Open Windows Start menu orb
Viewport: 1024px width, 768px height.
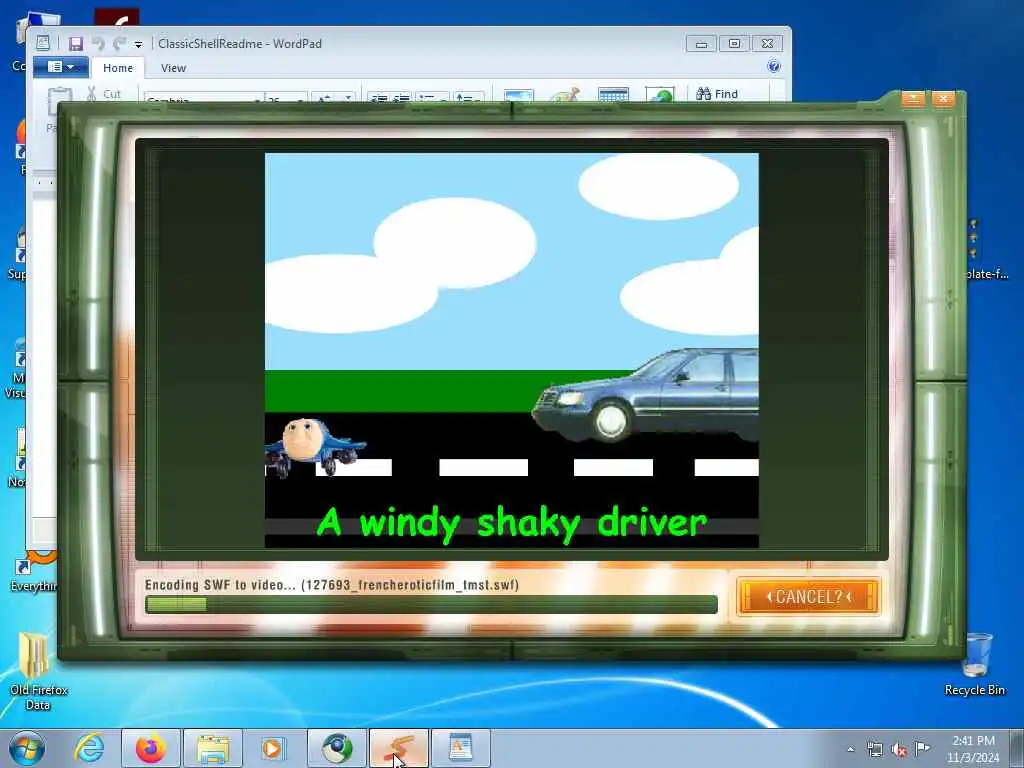click(27, 748)
